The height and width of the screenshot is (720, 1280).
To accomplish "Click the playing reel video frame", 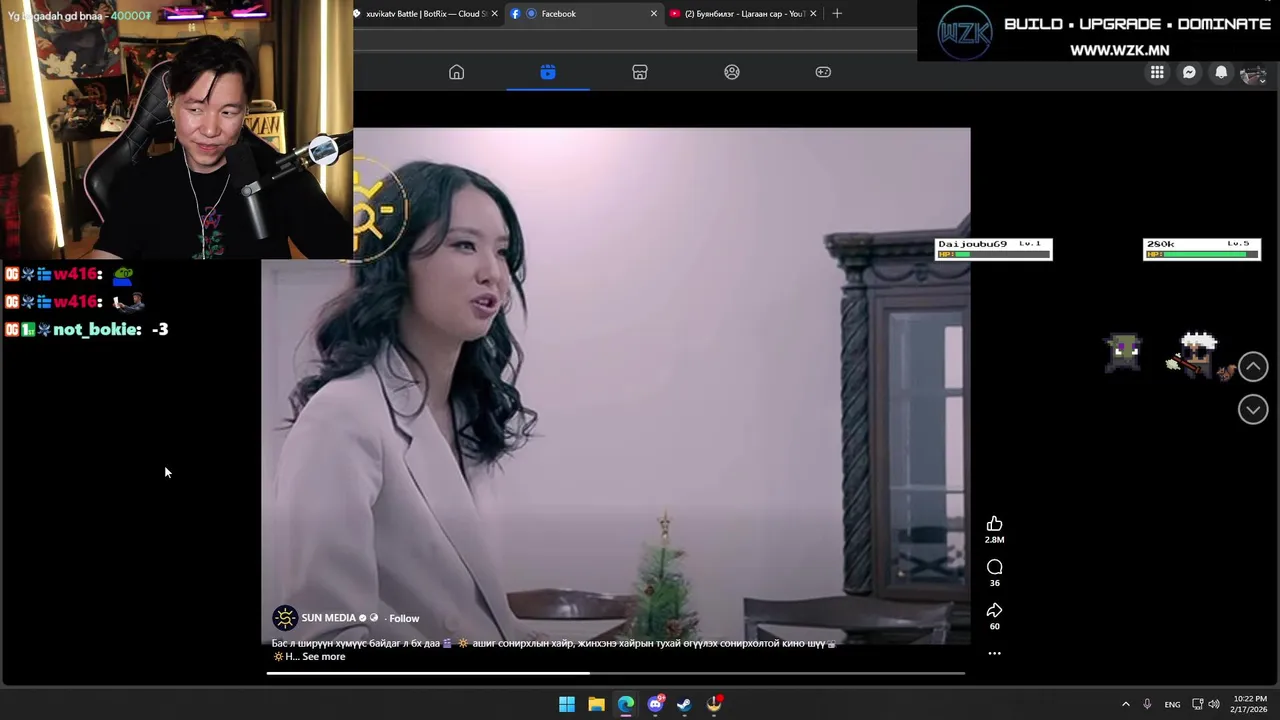I will pos(616,386).
